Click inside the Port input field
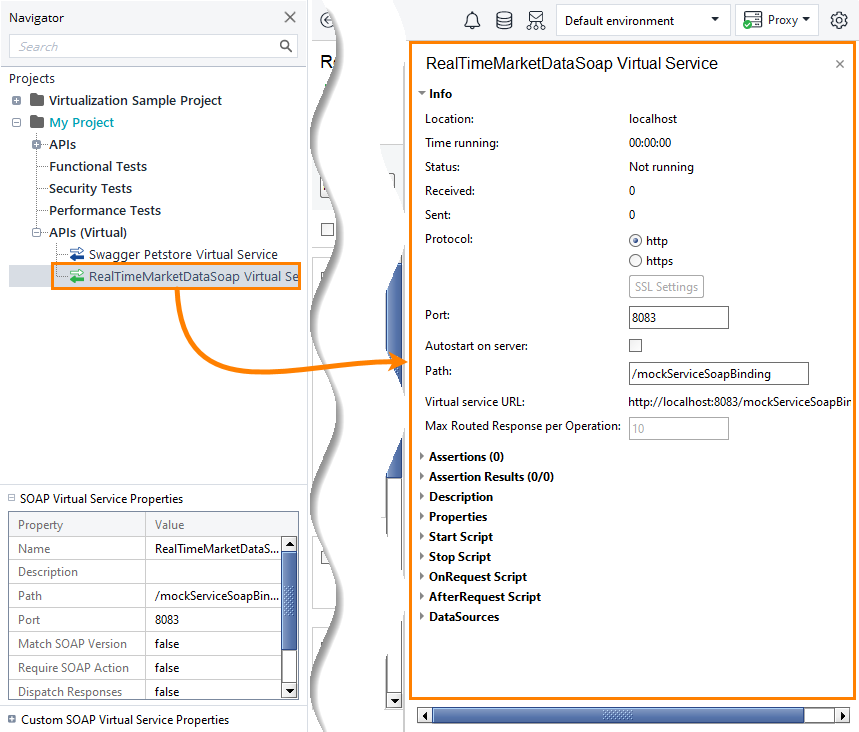 tap(678, 317)
